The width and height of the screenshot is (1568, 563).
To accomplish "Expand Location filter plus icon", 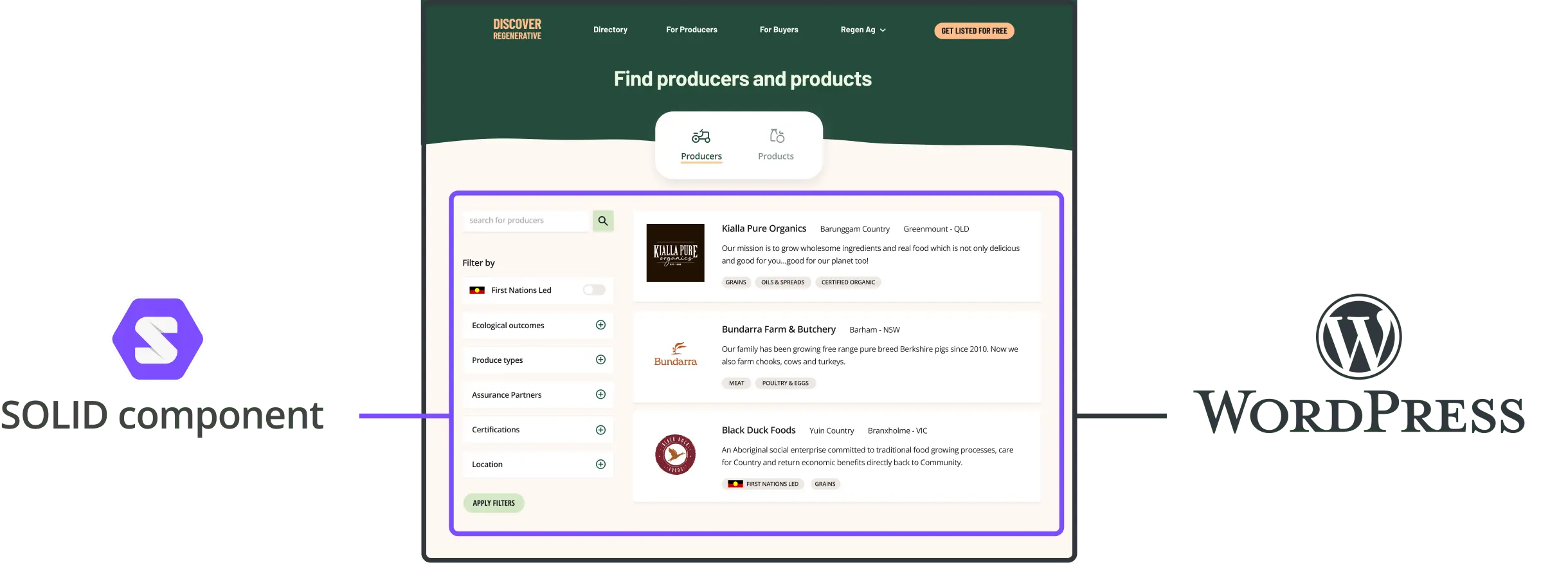I will [x=600, y=465].
